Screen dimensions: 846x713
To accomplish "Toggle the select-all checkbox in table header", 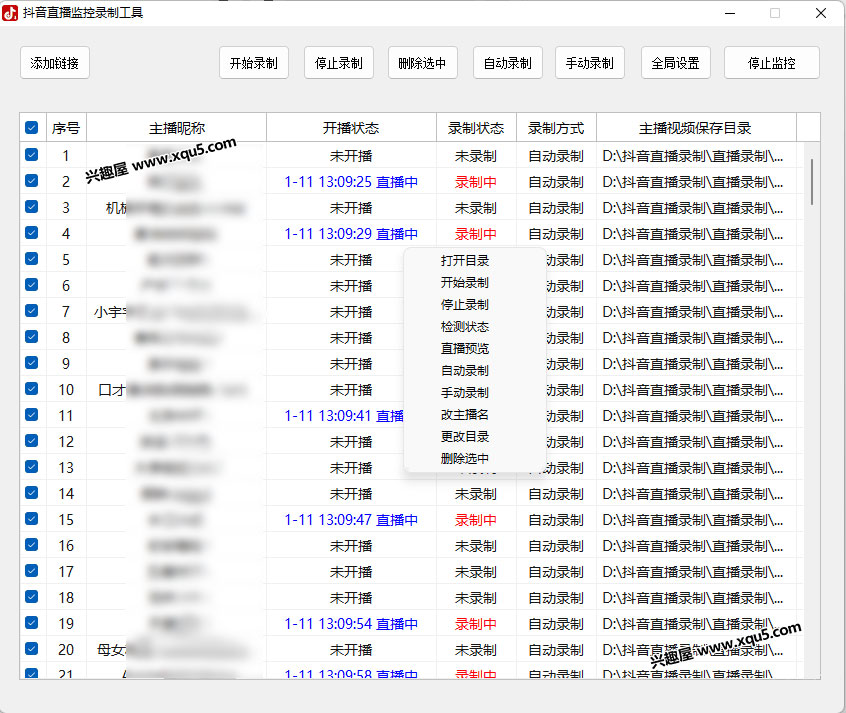I will [32, 128].
